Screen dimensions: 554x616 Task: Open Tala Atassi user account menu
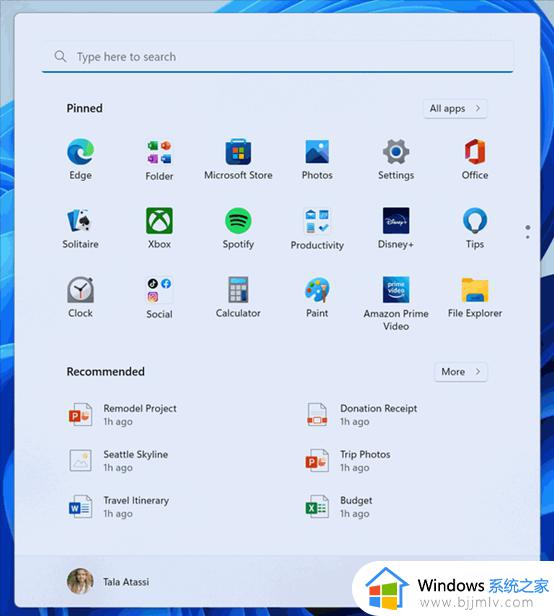(108, 581)
